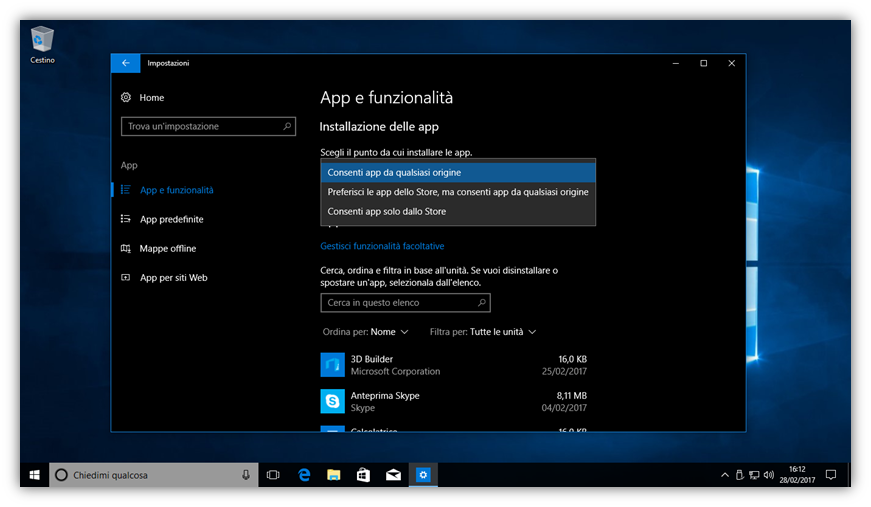
Task: Go back with the Settings back arrow
Action: point(125,63)
